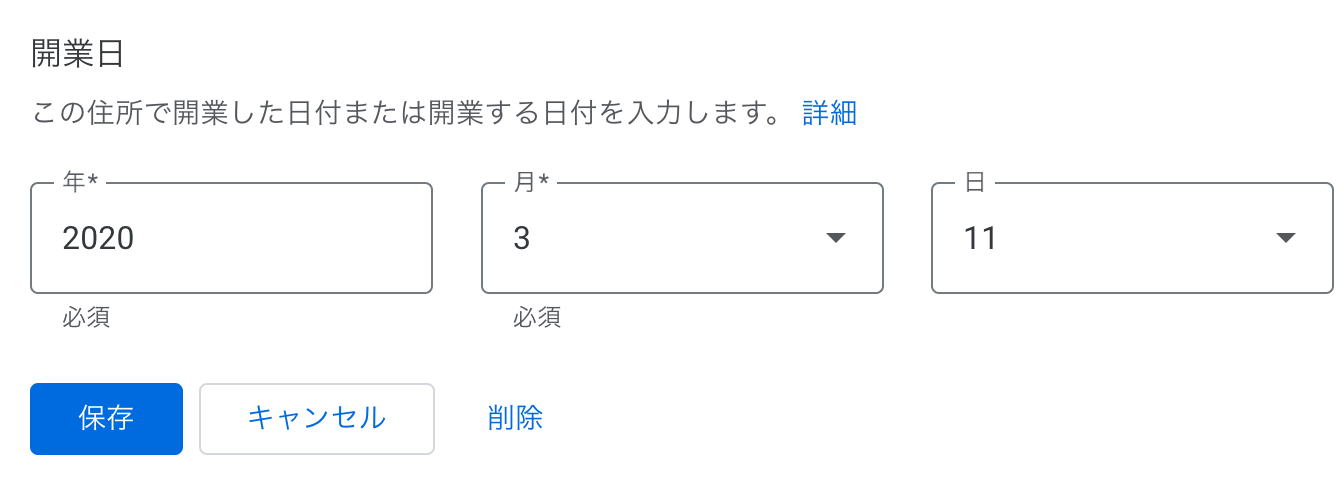Click the 開業日 section heading
This screenshot has height=500, width=1344.
[78, 52]
